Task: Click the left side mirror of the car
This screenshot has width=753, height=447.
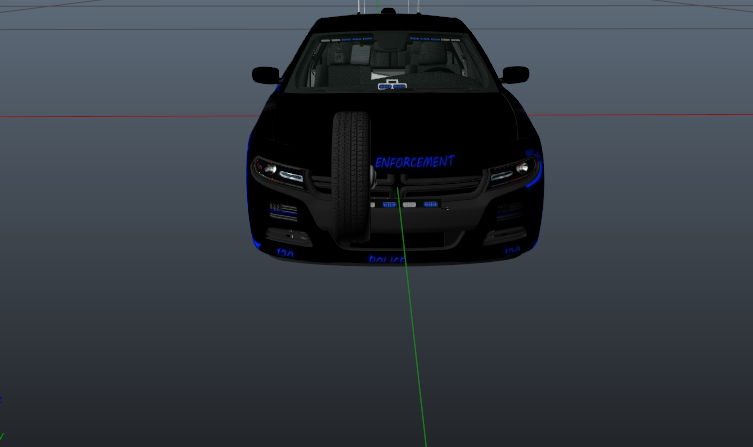Action: 266,75
